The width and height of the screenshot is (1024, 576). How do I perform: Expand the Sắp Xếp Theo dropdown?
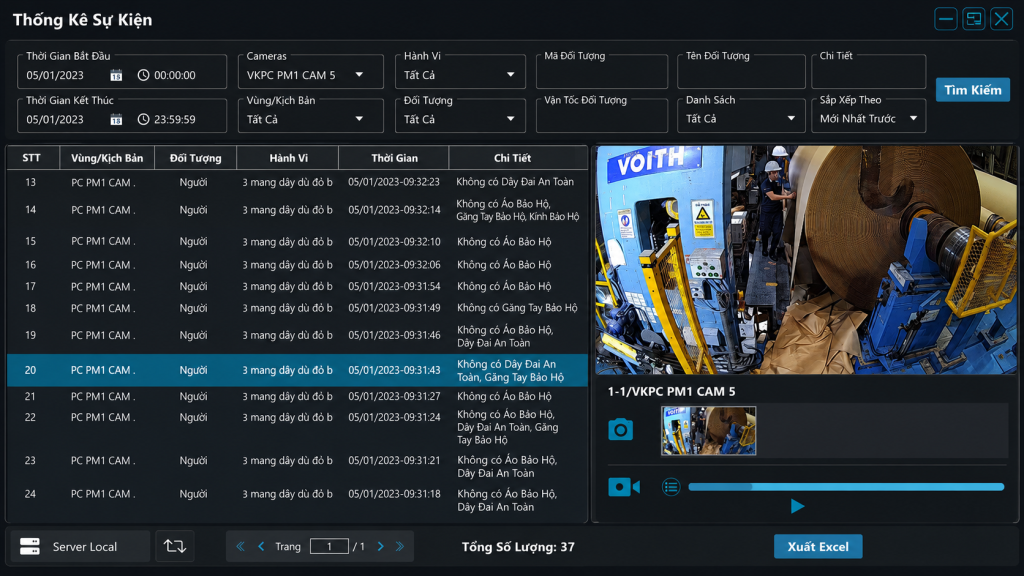click(869, 119)
